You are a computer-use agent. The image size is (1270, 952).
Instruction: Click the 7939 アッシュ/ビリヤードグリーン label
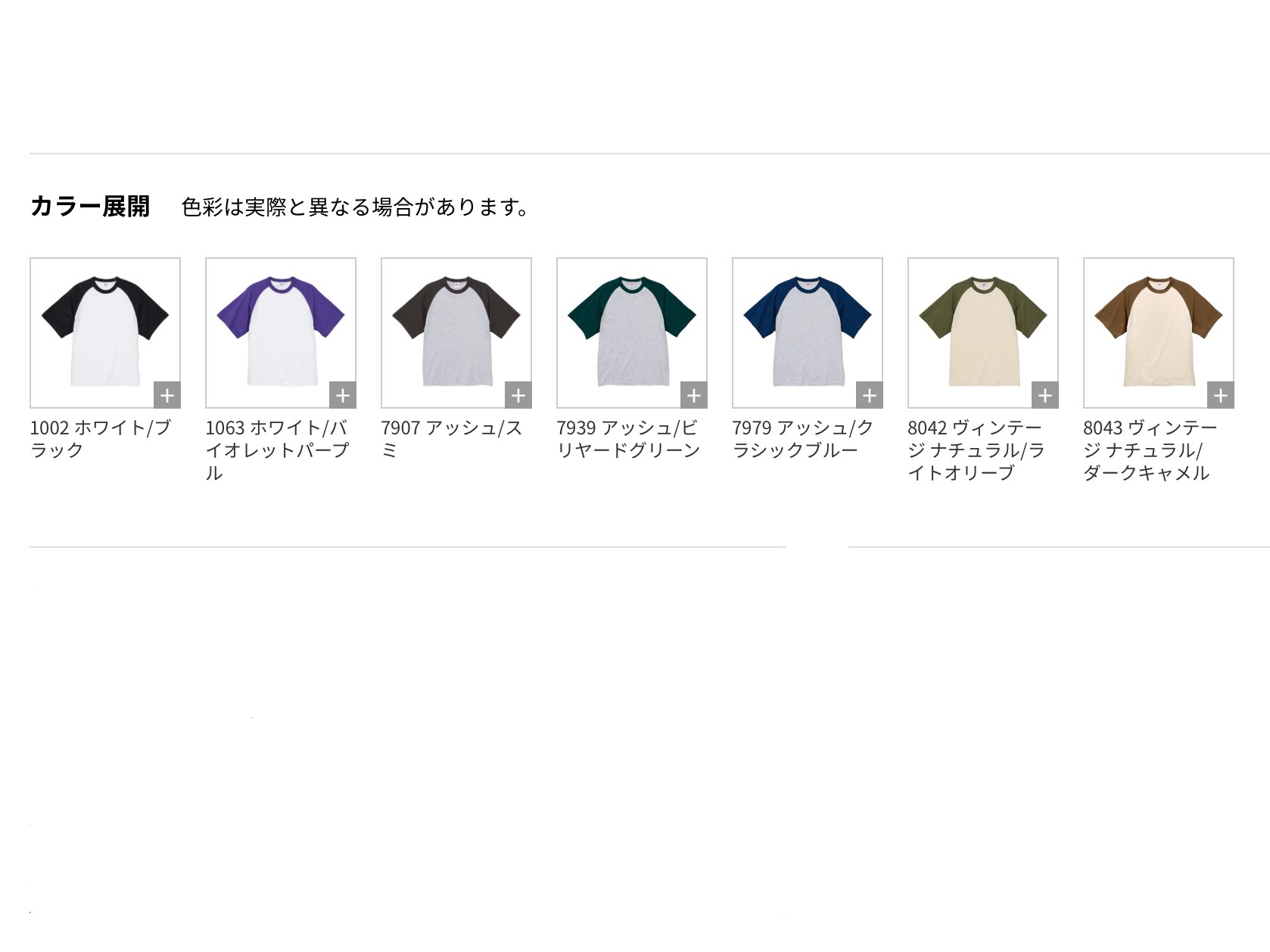tap(629, 439)
